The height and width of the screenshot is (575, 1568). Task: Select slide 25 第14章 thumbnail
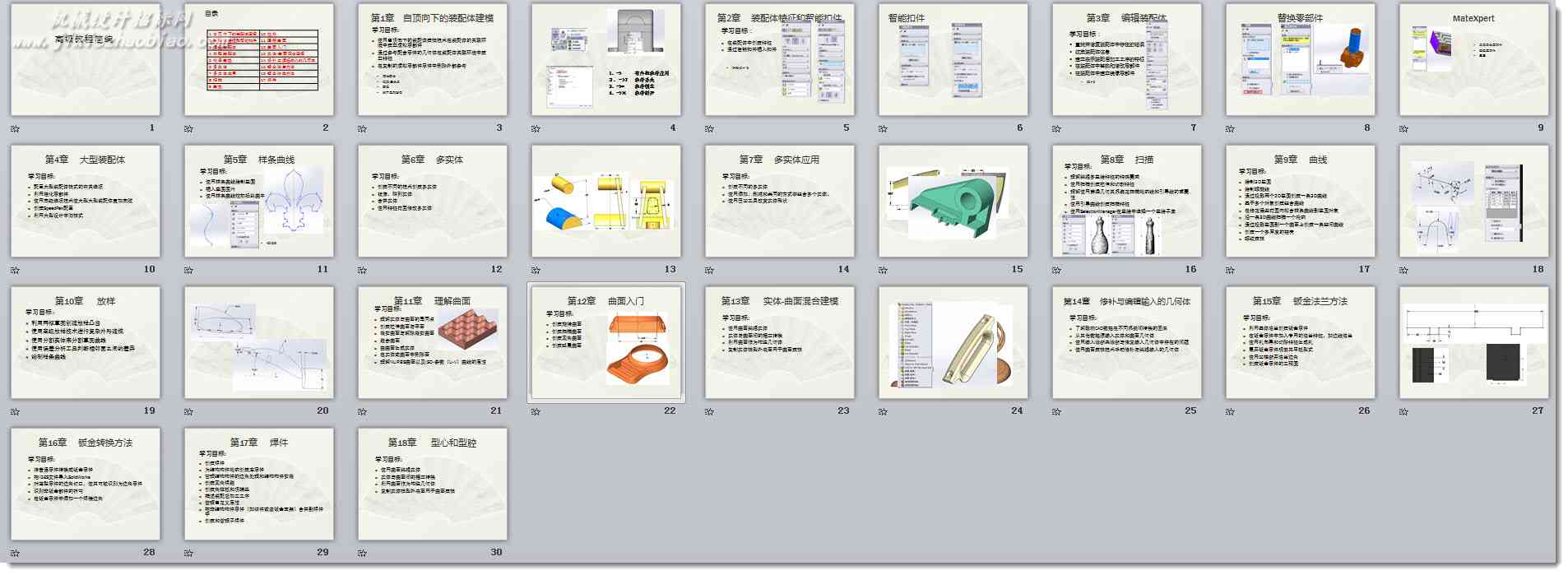tap(1126, 342)
